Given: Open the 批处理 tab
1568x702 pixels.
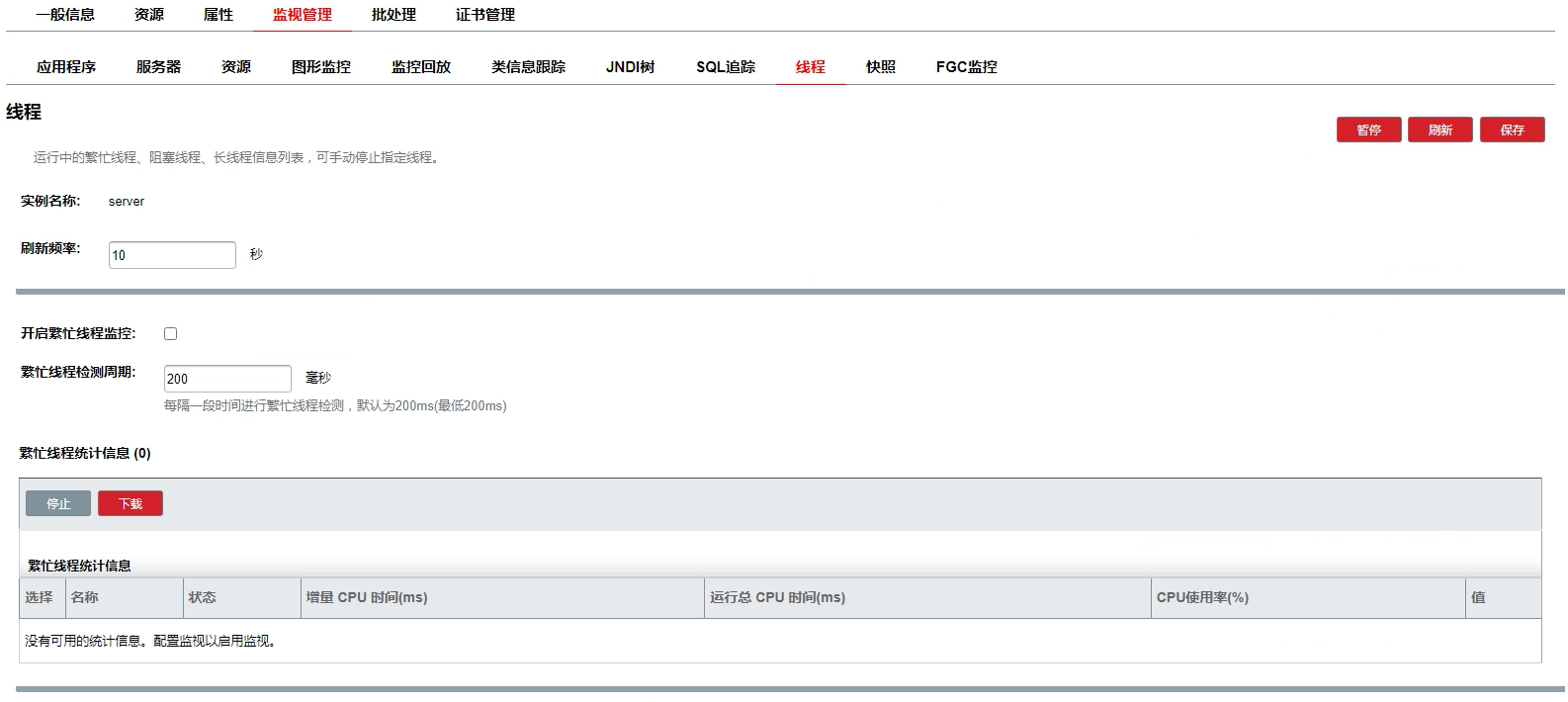Looking at the screenshot, I should [393, 15].
